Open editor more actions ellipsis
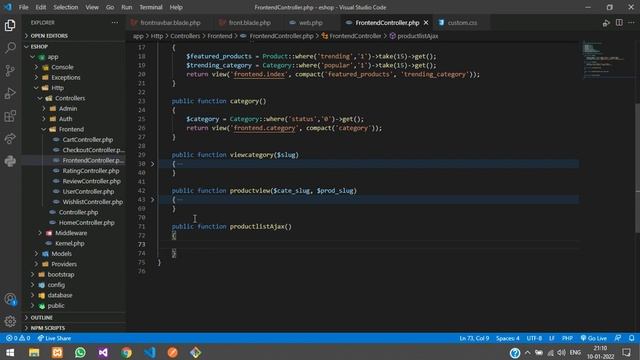This screenshot has height=360, width=640. point(631,23)
